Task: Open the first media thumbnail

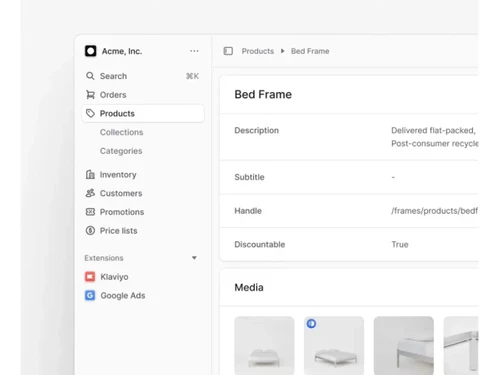Action: (264, 345)
